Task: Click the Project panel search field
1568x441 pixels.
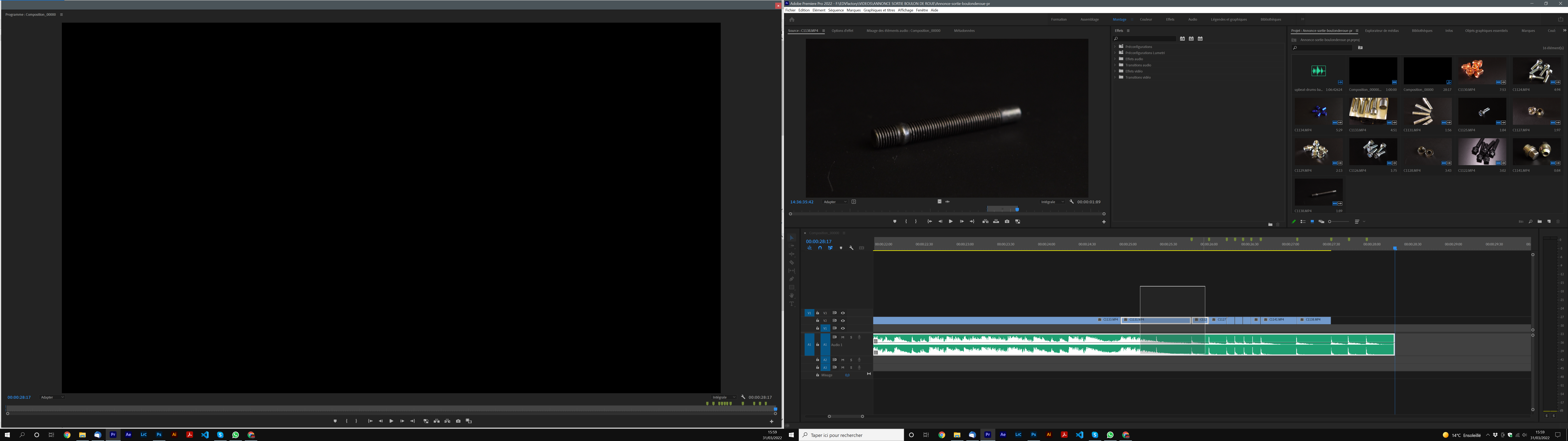Action: tap(1322, 48)
